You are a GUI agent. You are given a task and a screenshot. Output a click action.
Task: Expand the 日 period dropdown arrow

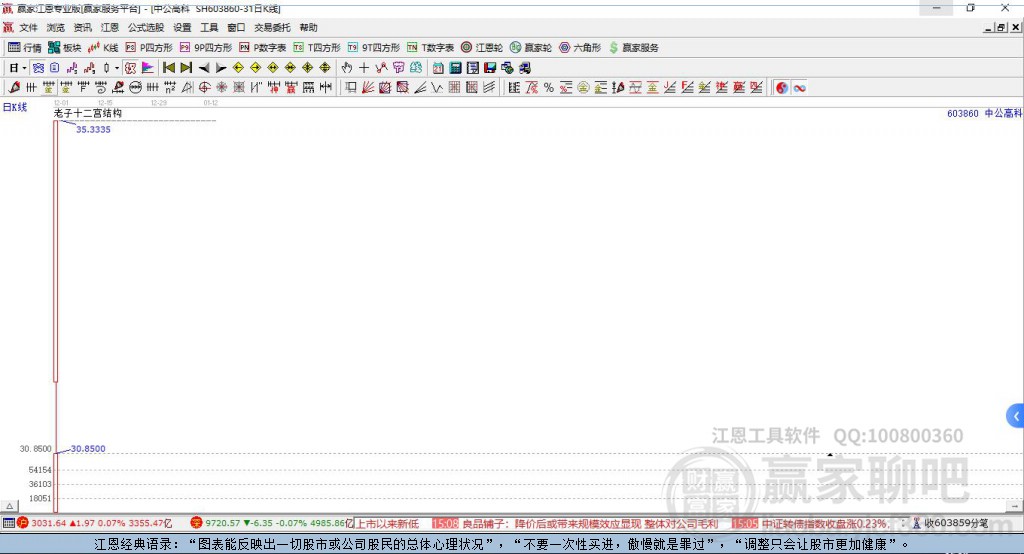coord(24,68)
